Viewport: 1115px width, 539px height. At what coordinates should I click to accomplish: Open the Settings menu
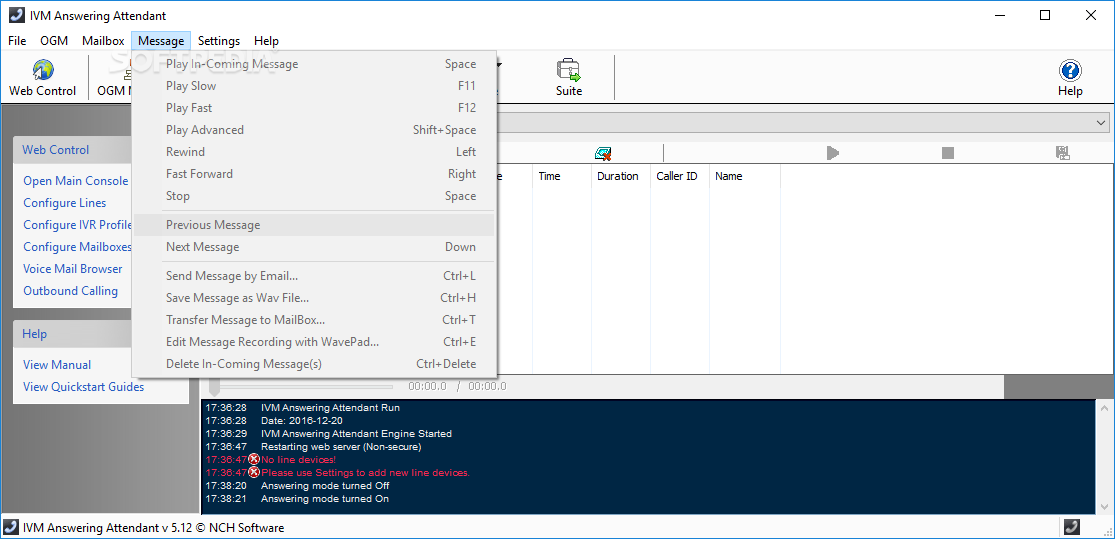click(219, 41)
